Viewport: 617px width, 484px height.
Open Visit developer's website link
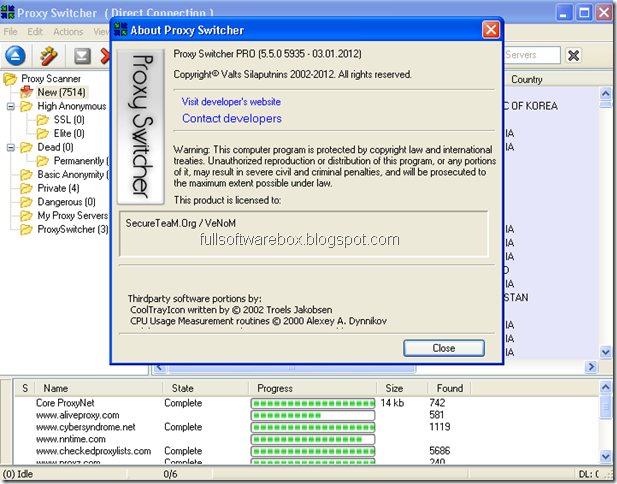click(x=231, y=102)
